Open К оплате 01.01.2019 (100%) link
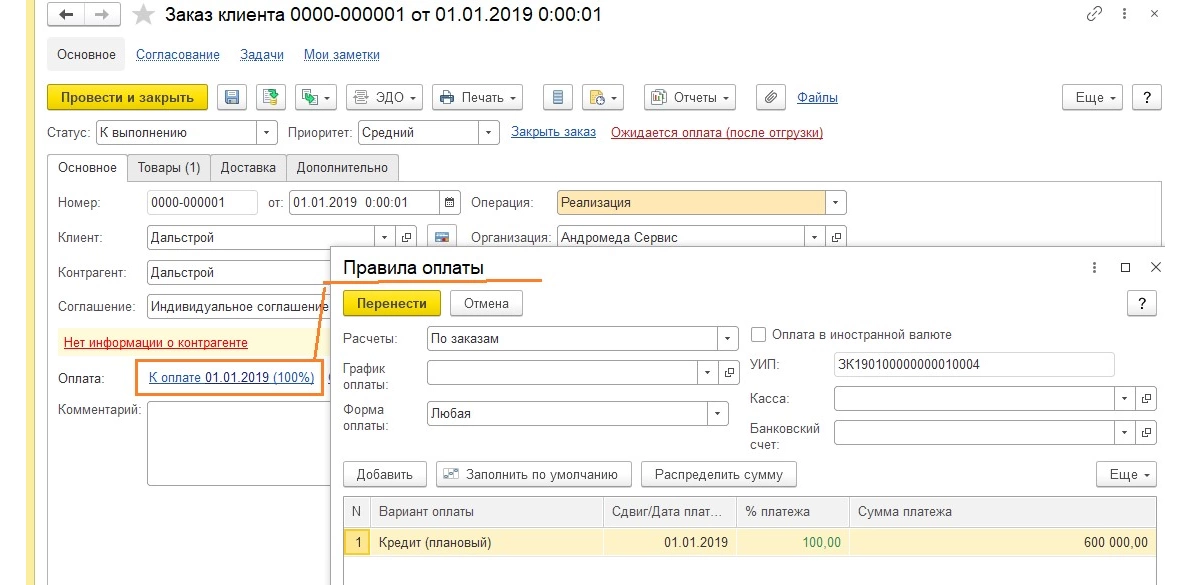 231,377
